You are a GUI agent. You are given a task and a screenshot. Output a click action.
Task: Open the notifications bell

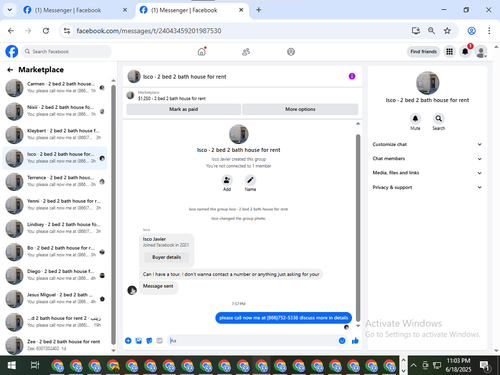(x=465, y=52)
